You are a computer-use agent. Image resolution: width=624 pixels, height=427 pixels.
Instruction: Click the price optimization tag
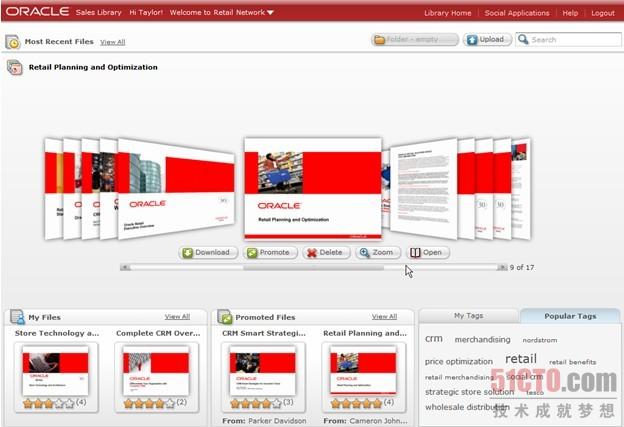pos(459,361)
